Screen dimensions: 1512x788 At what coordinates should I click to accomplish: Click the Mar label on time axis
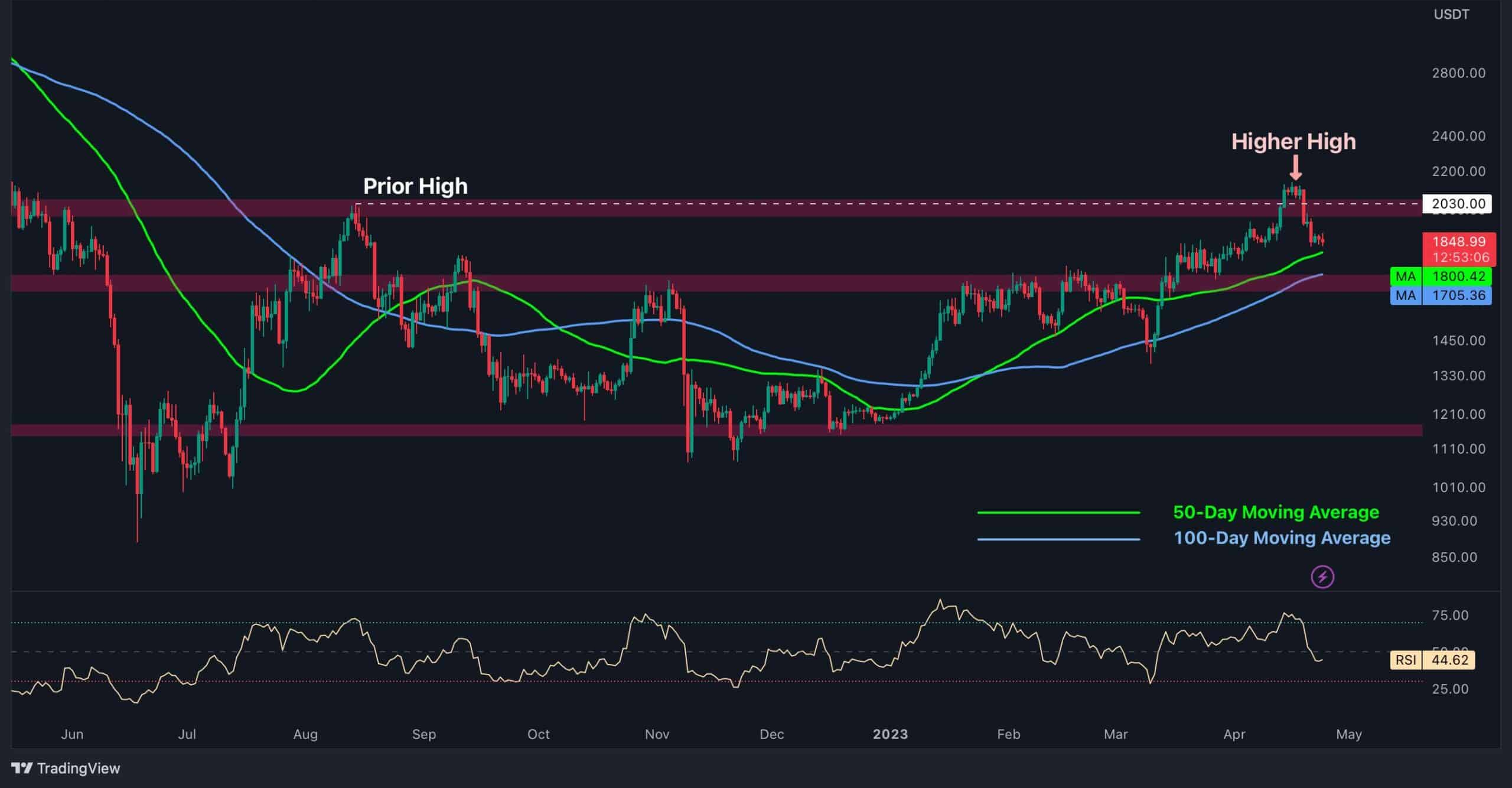click(x=1116, y=734)
